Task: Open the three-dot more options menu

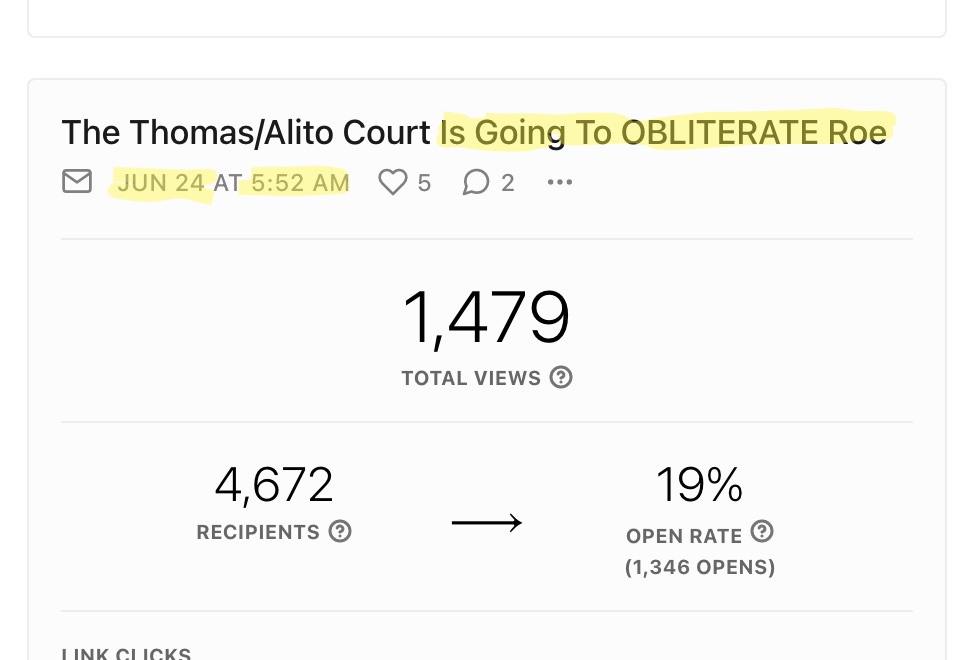Action: (x=560, y=182)
